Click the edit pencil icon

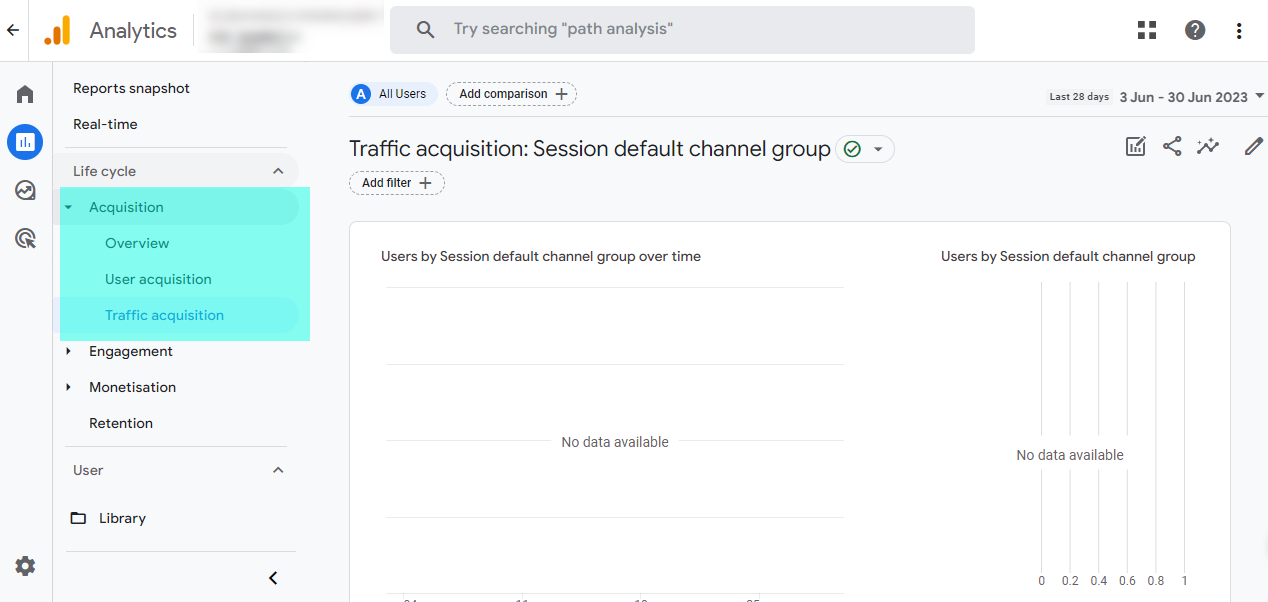[x=1253, y=147]
